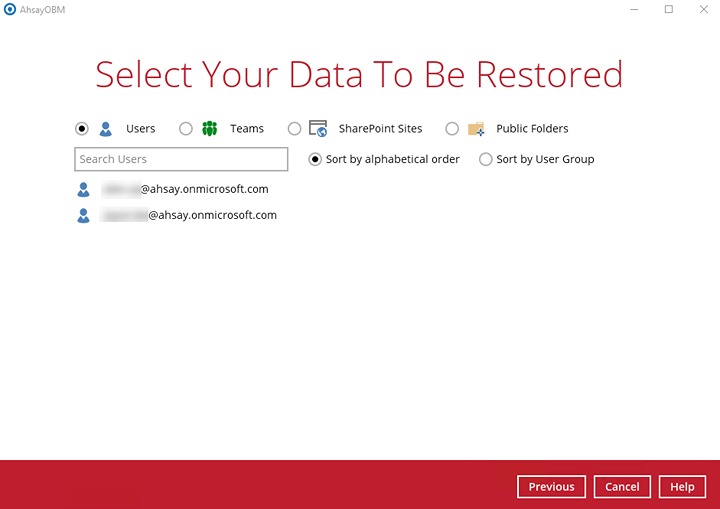Choose the SharePoint Sites radio option

tap(294, 129)
